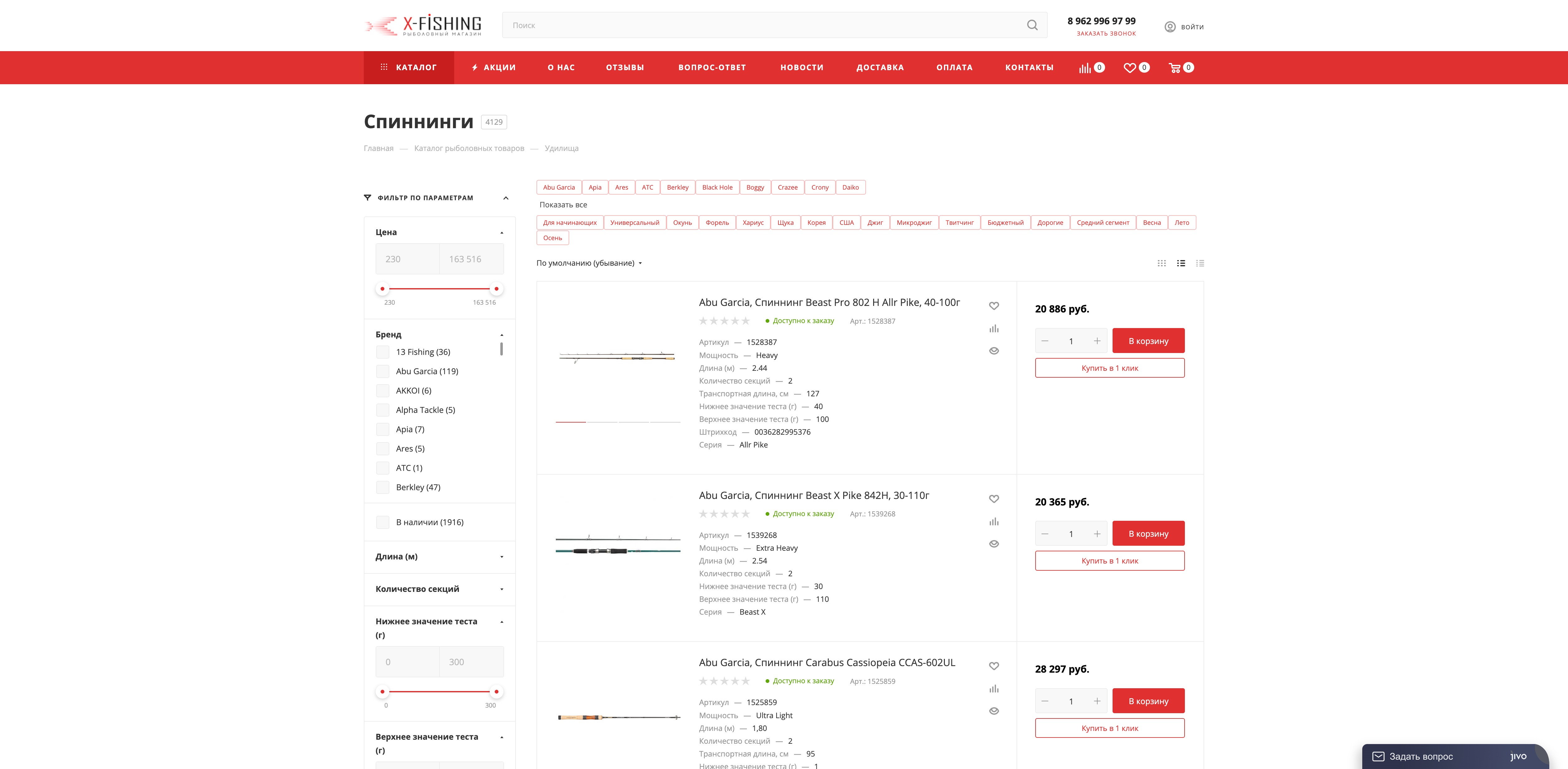Decrease quantity for the 20 886 руб. item
Viewport: 1568px width, 769px height.
click(x=1045, y=341)
